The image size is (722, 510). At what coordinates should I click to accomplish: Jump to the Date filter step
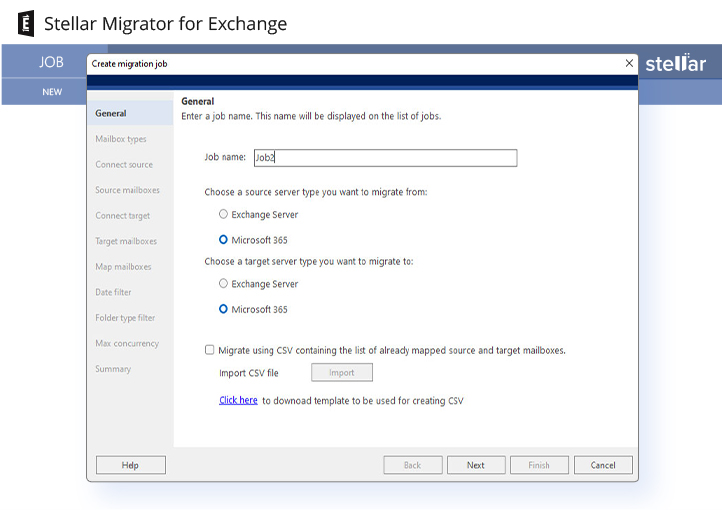click(x=113, y=292)
